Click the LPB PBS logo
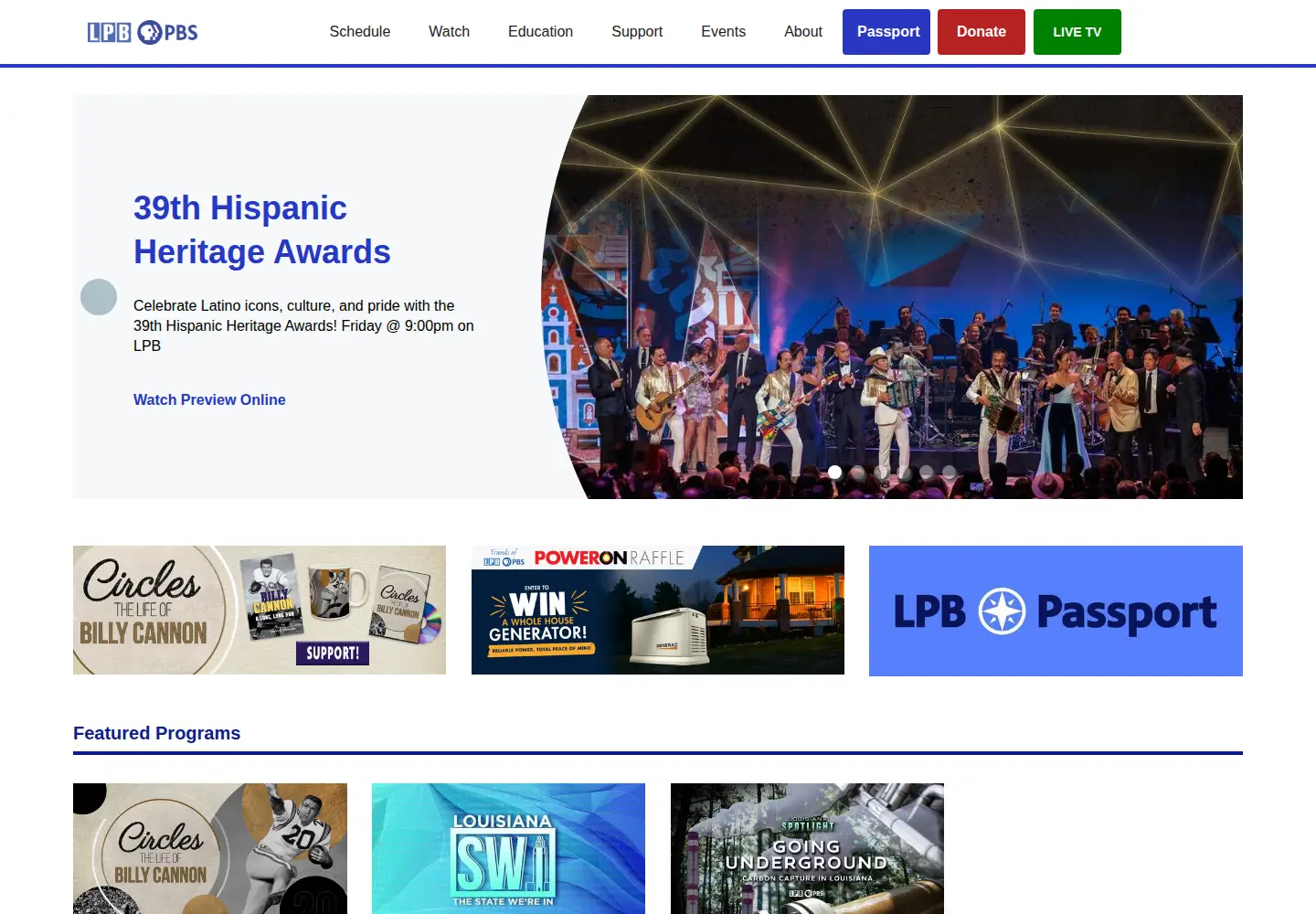The width and height of the screenshot is (1316, 914). click(x=143, y=32)
